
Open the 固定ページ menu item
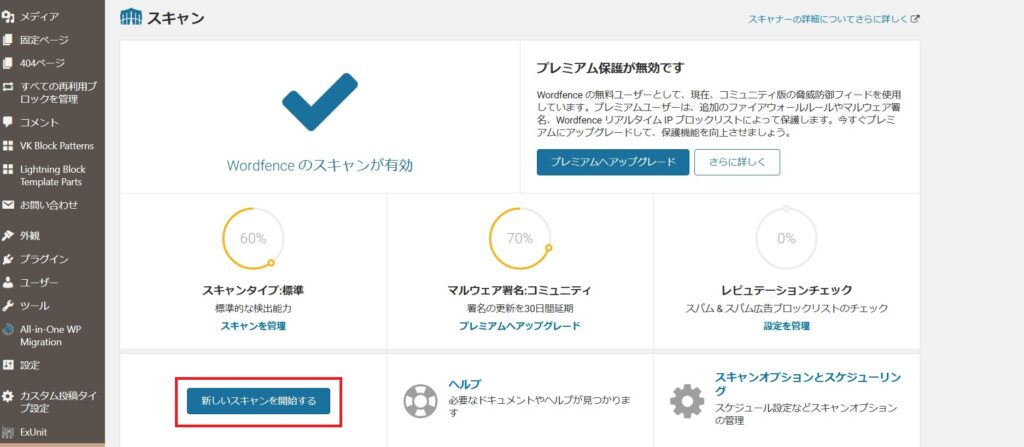point(44,40)
